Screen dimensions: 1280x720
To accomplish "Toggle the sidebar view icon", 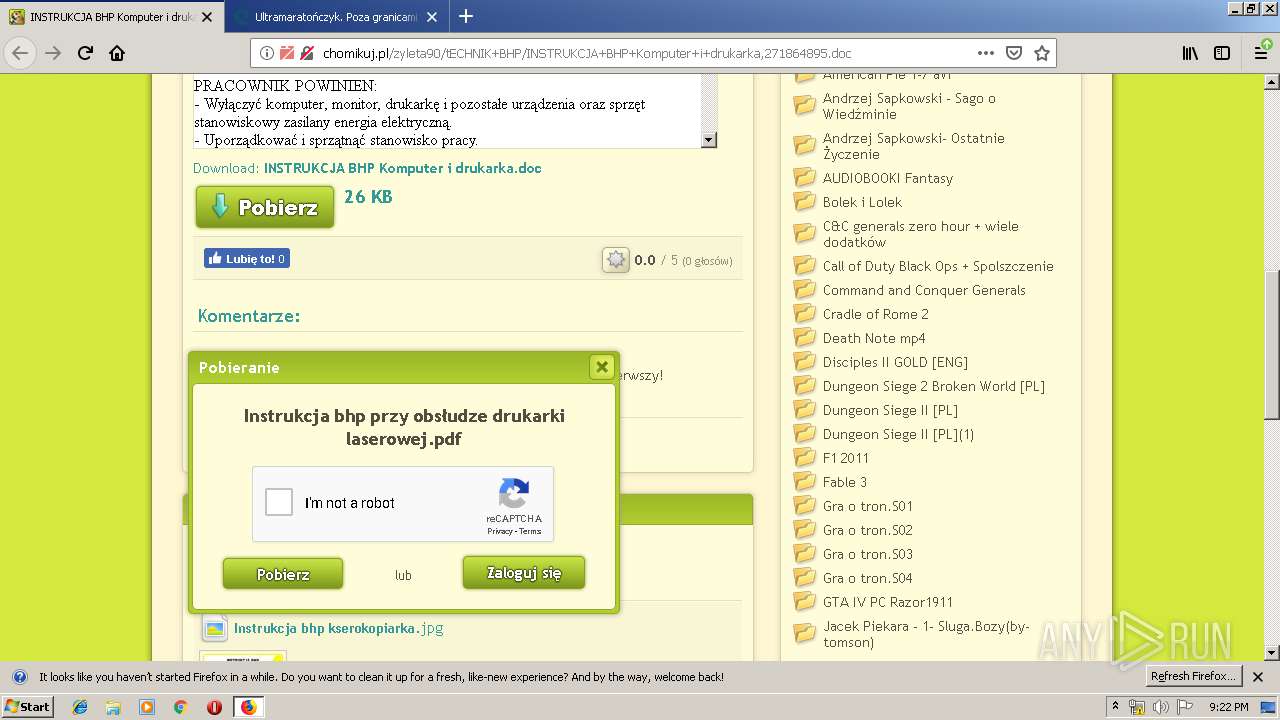I will (x=1222, y=53).
